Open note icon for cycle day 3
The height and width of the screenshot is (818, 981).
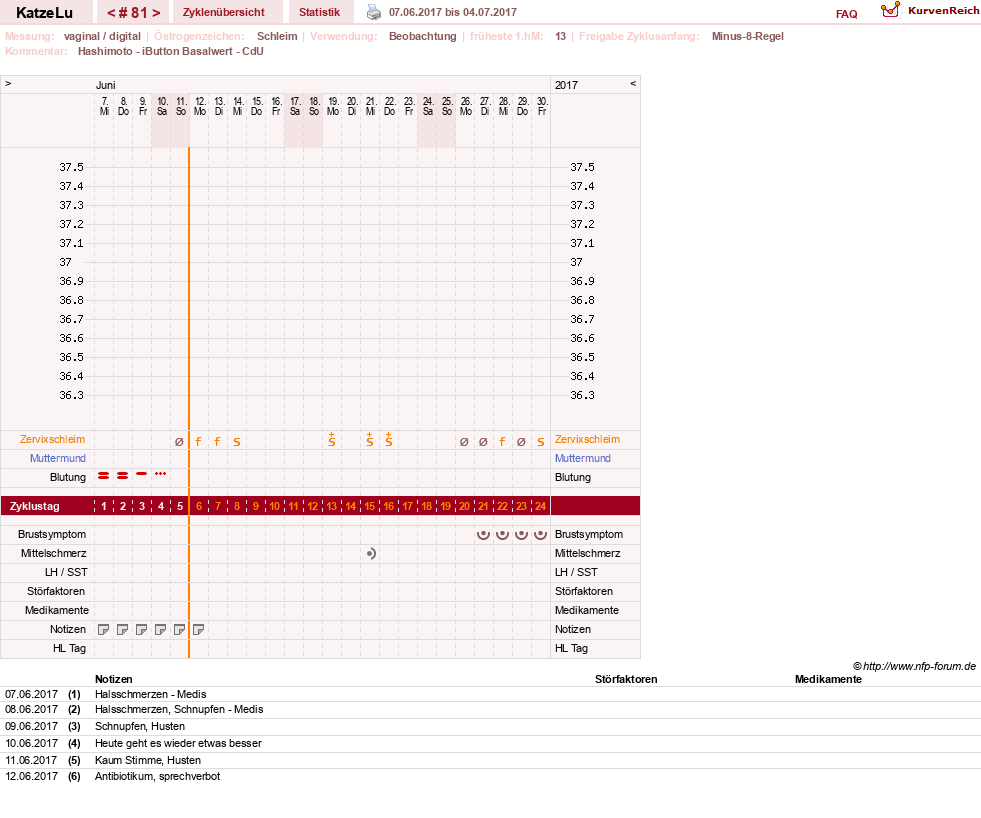pos(141,630)
